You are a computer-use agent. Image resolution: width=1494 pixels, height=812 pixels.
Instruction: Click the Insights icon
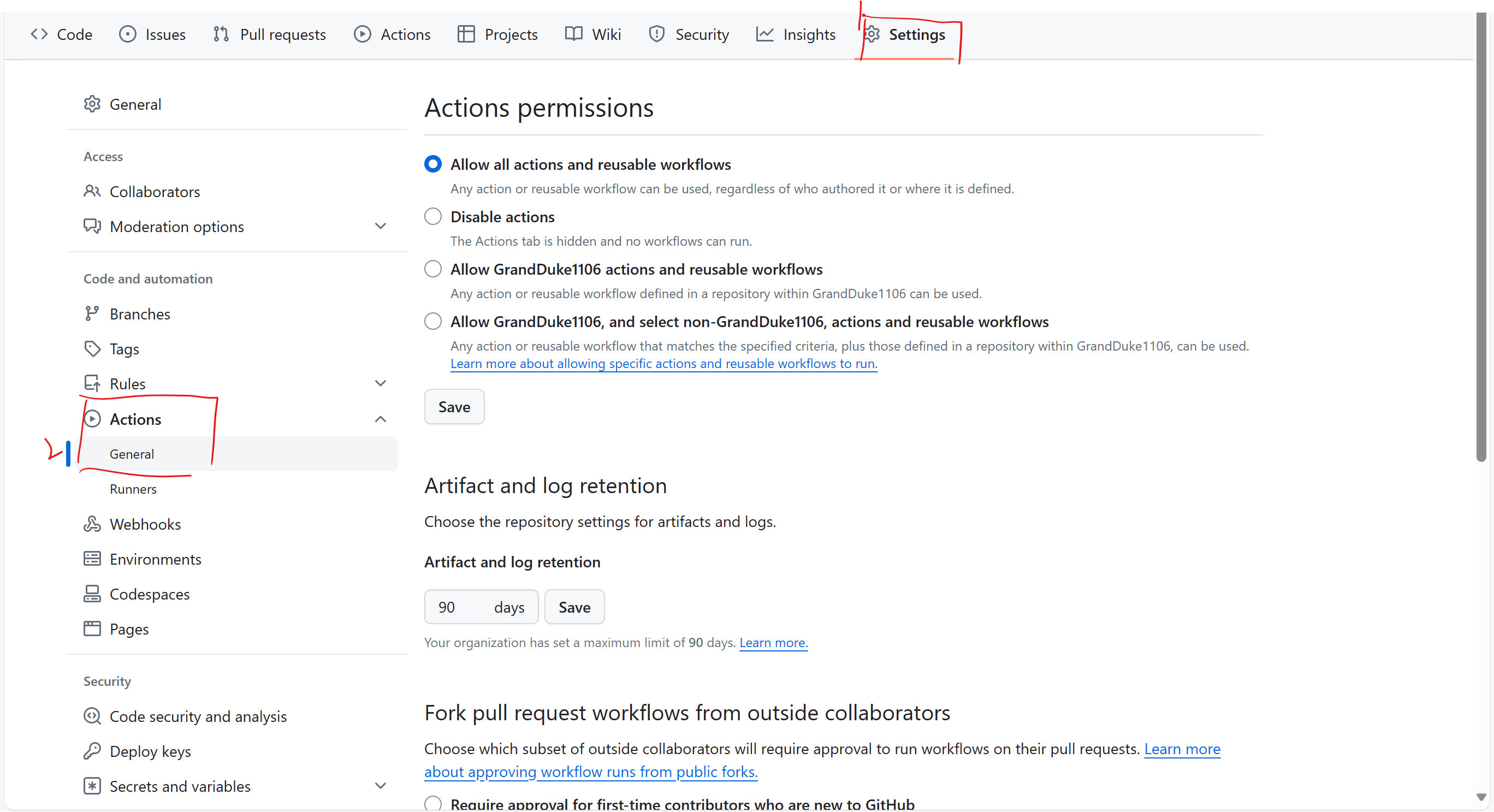click(763, 34)
